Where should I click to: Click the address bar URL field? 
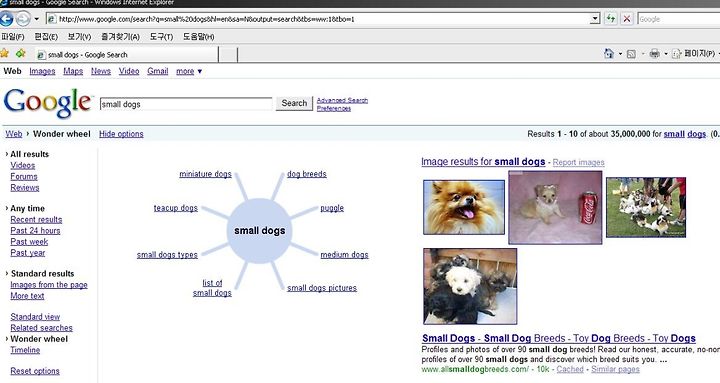tap(318, 19)
